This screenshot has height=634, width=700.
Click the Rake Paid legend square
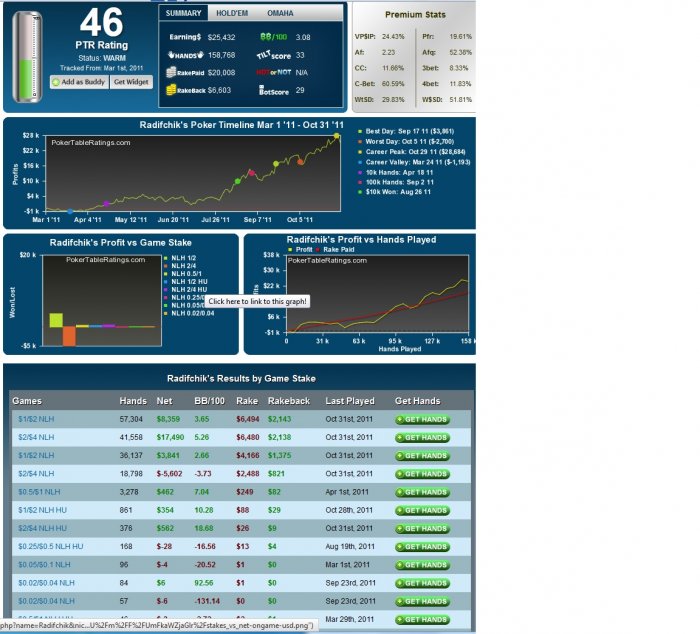pyautogui.click(x=318, y=250)
